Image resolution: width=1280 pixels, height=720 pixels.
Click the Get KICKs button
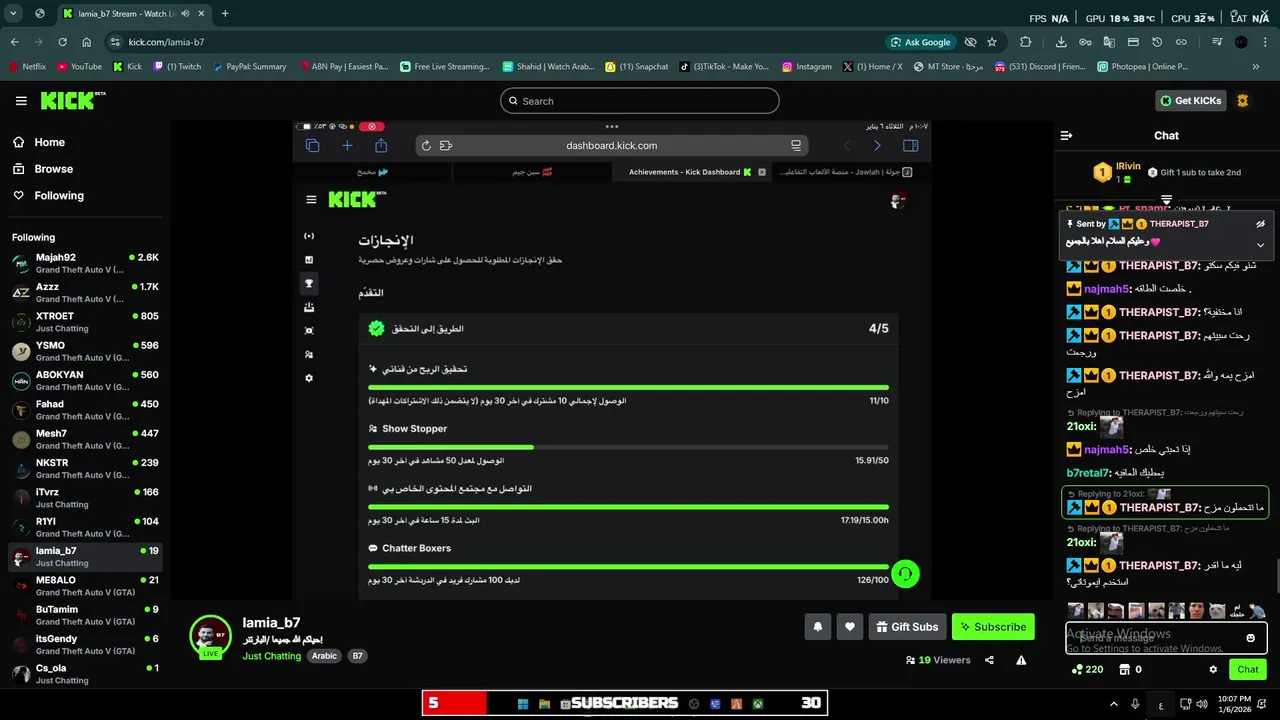tap(1190, 101)
